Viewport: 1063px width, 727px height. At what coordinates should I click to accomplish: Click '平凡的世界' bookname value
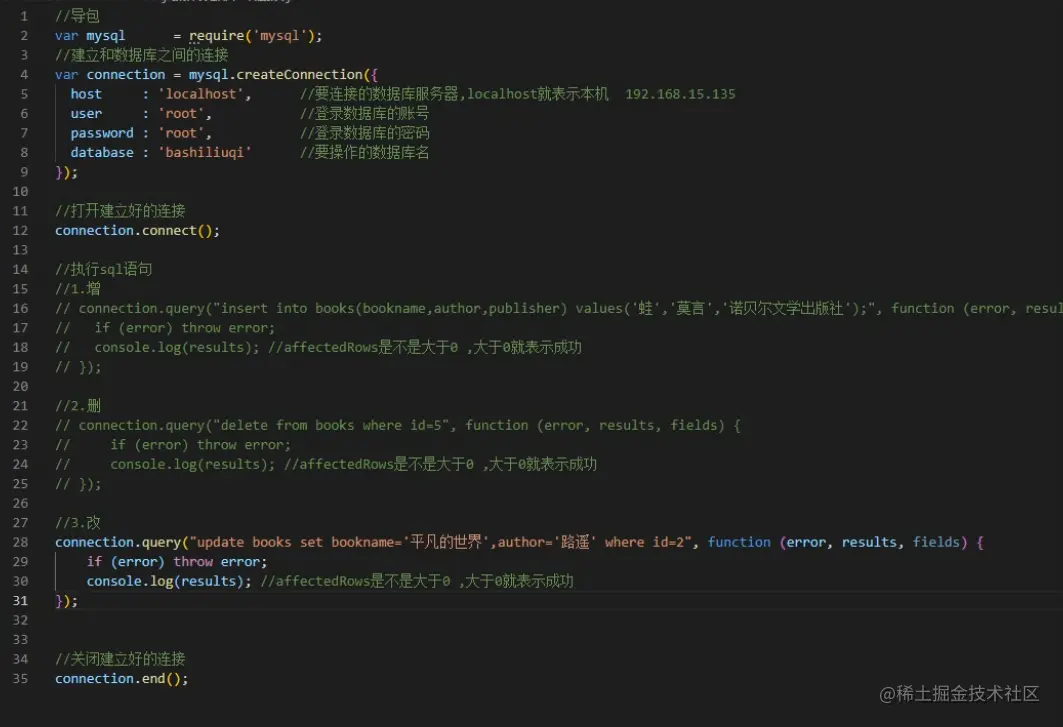click(446, 543)
